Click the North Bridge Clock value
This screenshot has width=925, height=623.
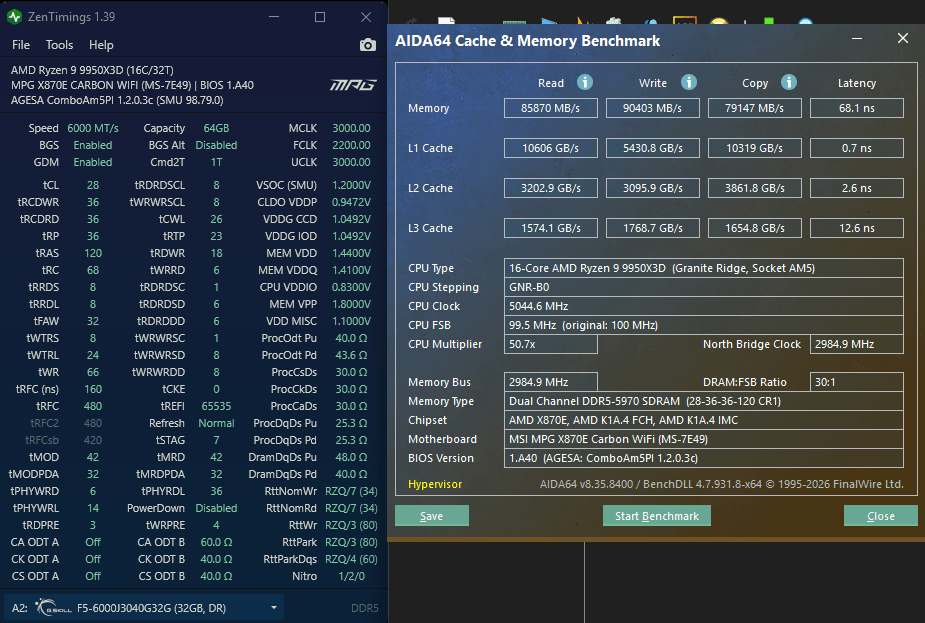pyautogui.click(x=857, y=344)
